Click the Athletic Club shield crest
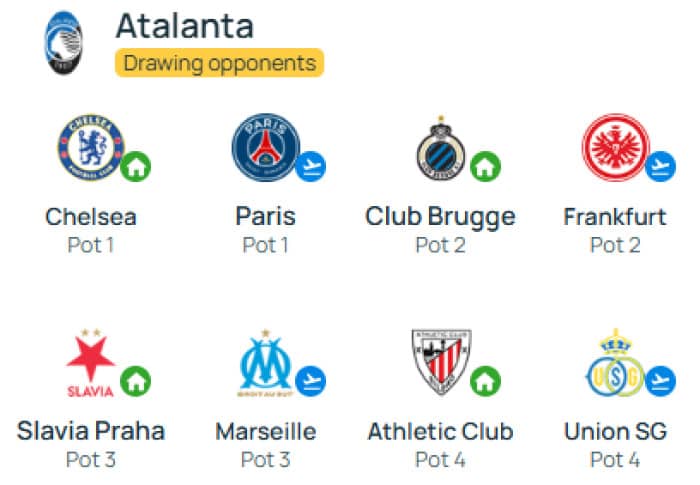Image resolution: width=700 pixels, height=485 pixels. pos(441,363)
